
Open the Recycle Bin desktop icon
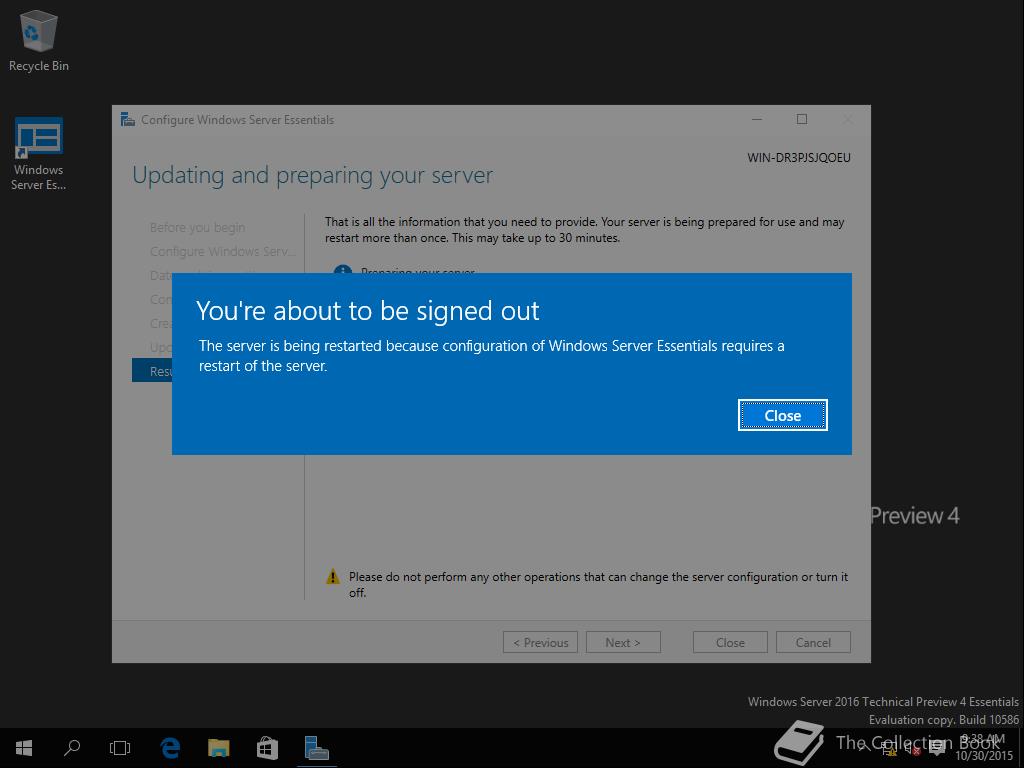tap(39, 40)
